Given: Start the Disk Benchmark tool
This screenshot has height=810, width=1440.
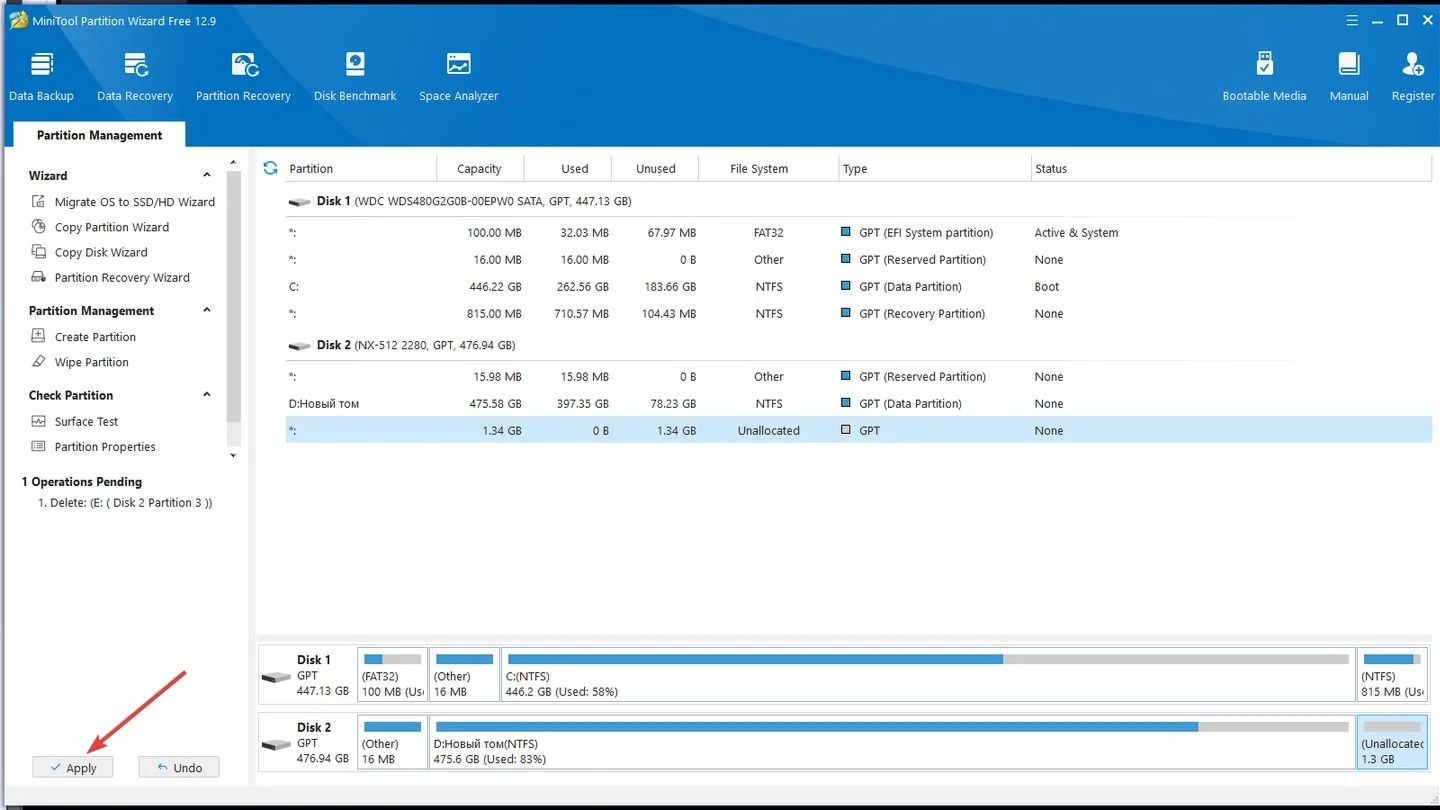Looking at the screenshot, I should coord(355,77).
